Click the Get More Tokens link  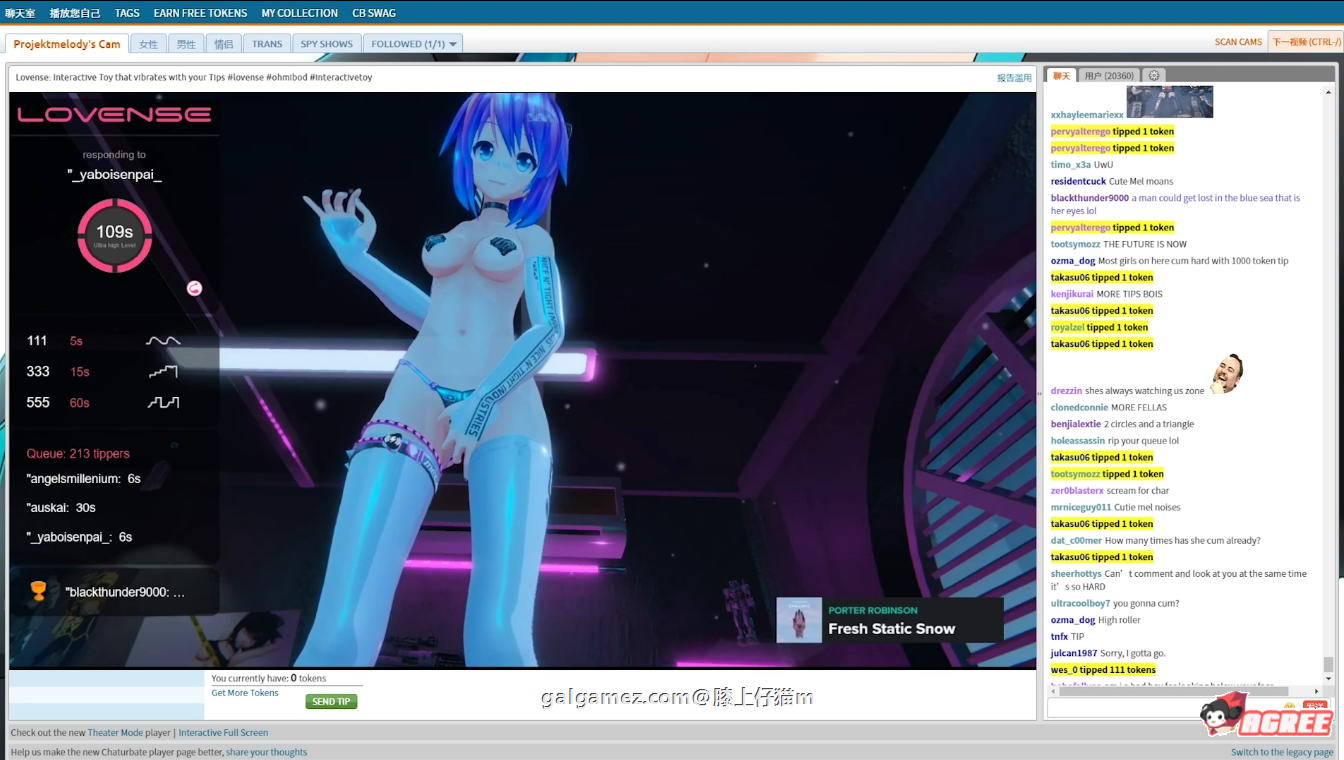244,692
